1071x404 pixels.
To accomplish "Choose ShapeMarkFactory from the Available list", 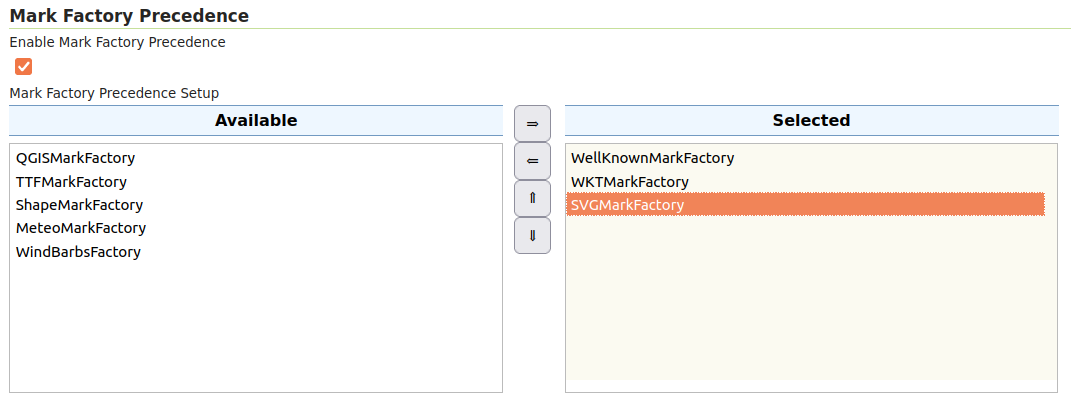I will pyautogui.click(x=79, y=205).
